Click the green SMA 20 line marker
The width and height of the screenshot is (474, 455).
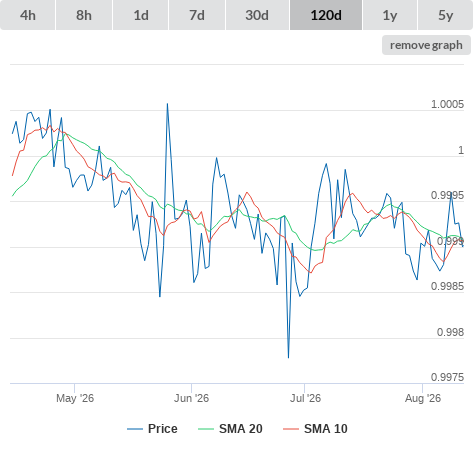click(x=206, y=429)
